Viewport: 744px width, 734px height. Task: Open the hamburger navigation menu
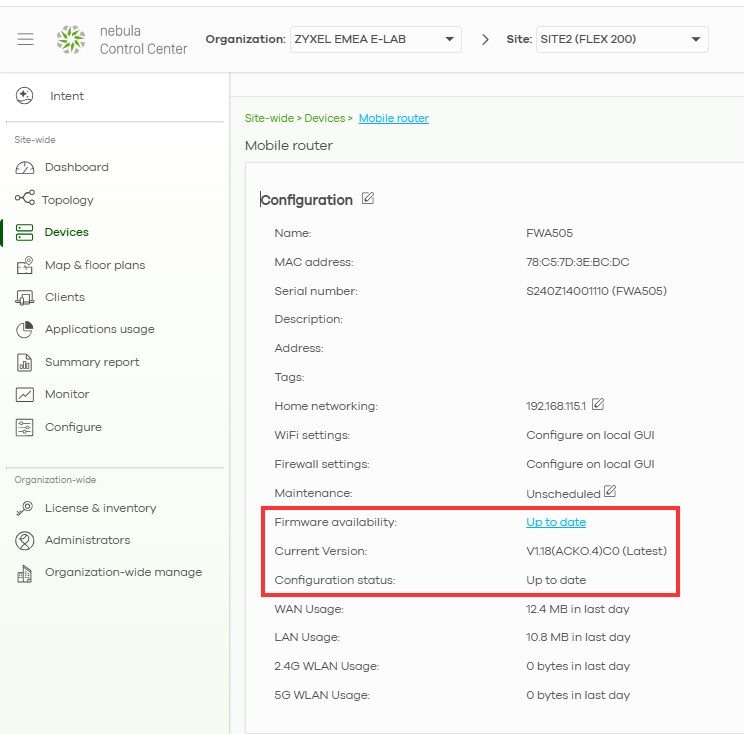tap(26, 39)
